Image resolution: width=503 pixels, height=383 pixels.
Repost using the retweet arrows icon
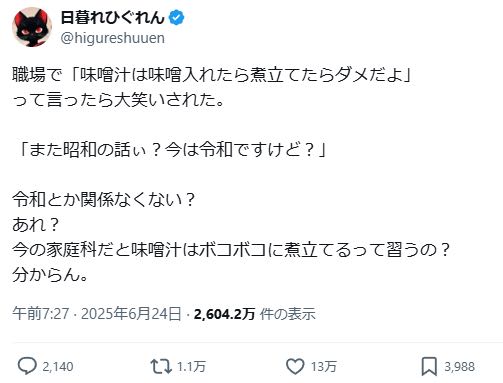[x=161, y=366]
